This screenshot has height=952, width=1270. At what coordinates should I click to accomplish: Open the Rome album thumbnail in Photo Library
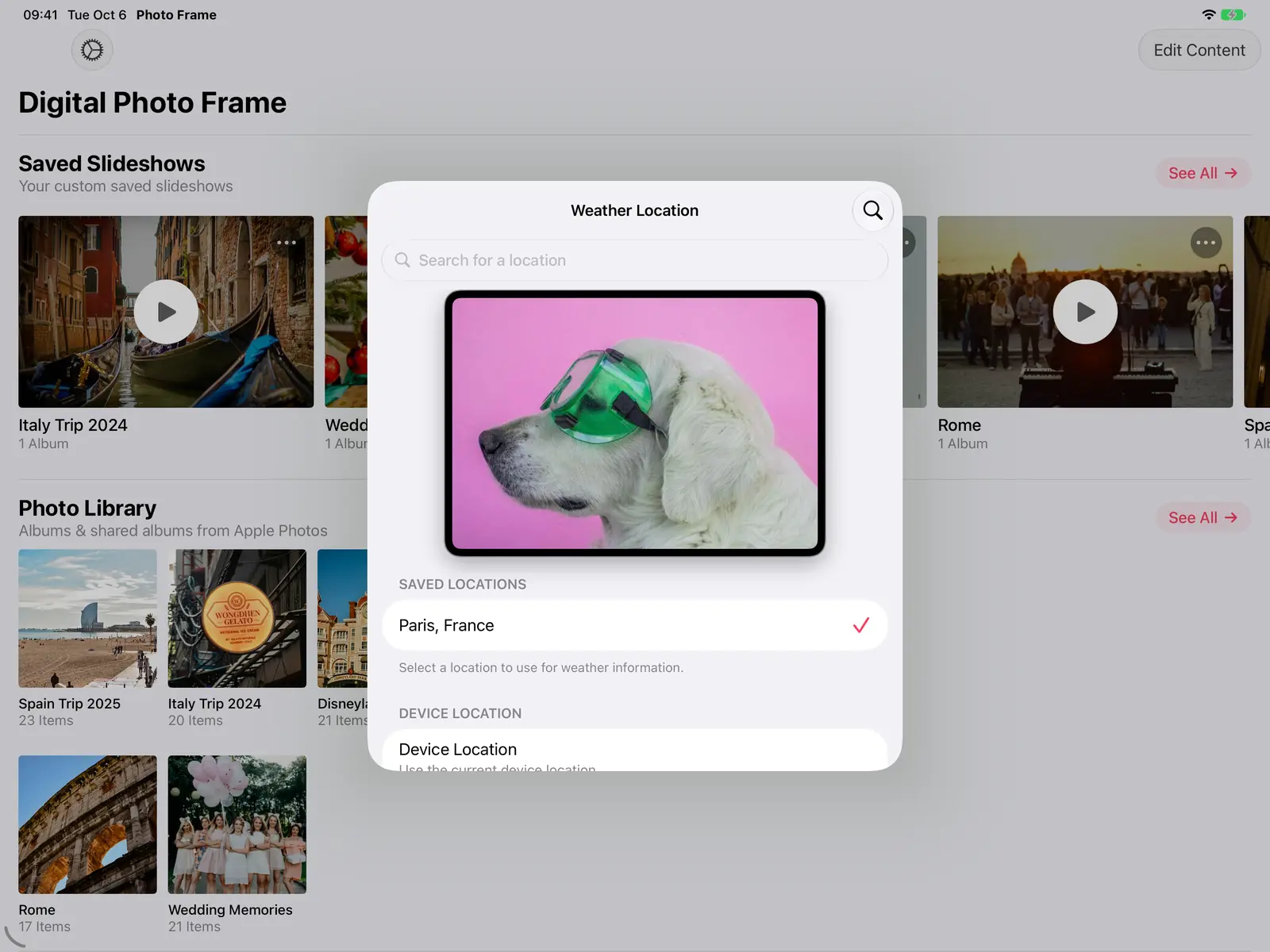[87, 825]
